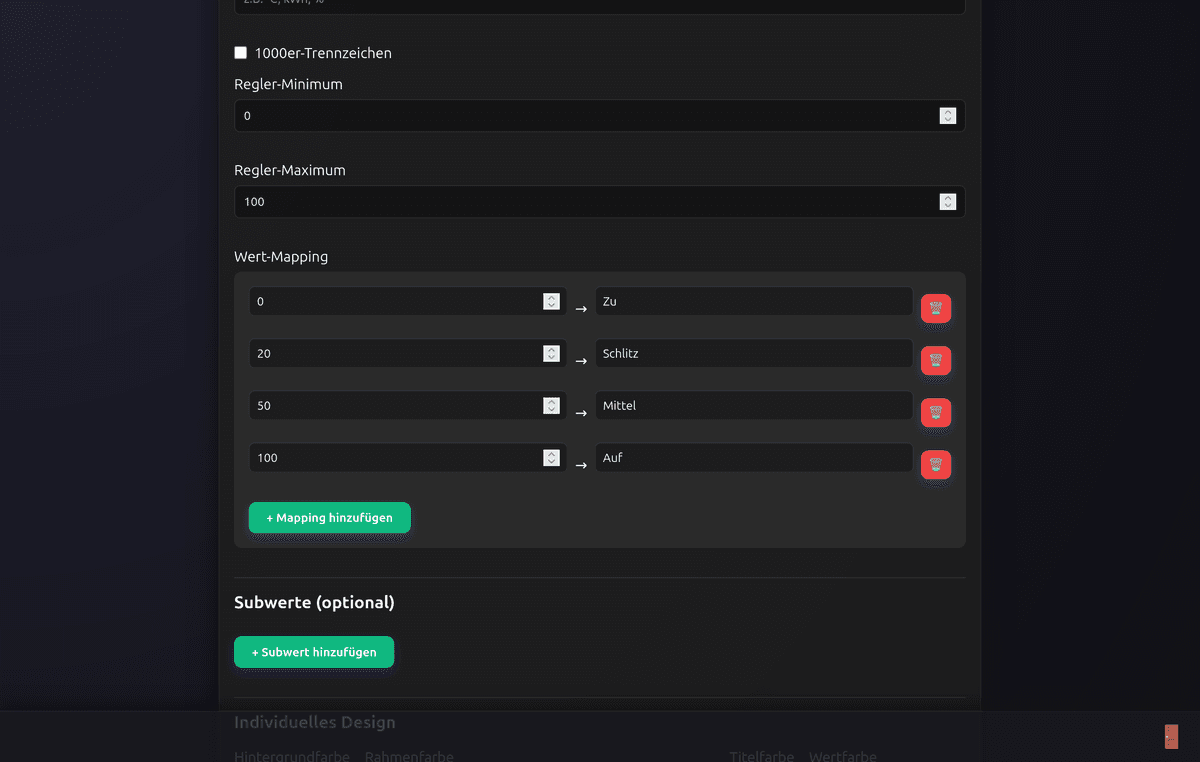Click the stepper of the mapping value 100
Image resolution: width=1200 pixels, height=762 pixels.
tap(551, 457)
